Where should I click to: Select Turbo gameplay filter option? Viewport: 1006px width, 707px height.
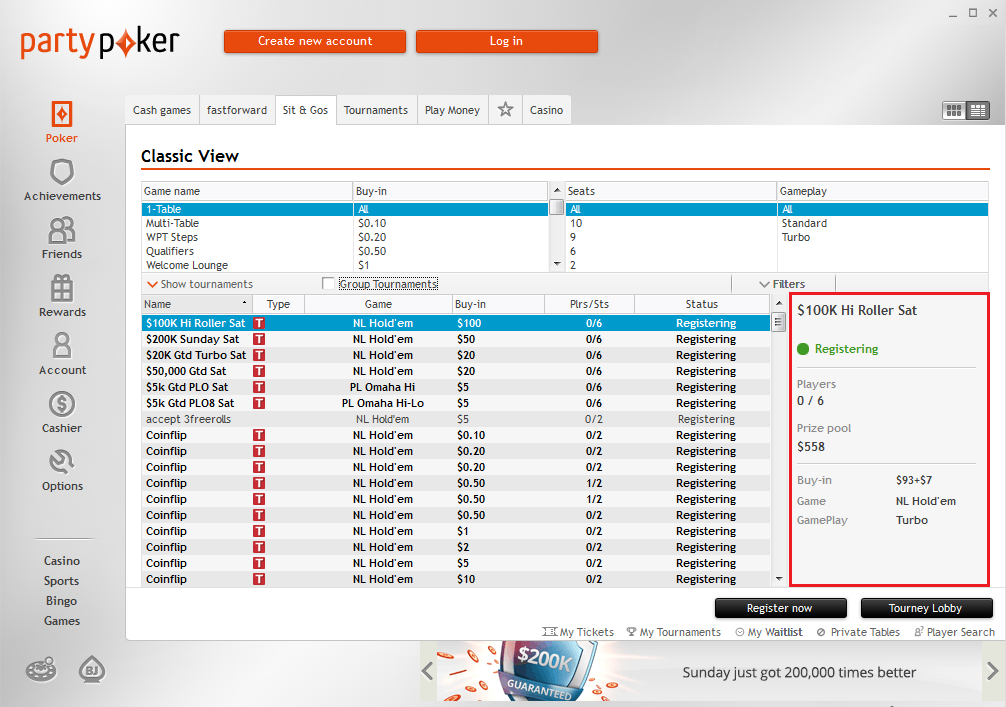(883, 237)
